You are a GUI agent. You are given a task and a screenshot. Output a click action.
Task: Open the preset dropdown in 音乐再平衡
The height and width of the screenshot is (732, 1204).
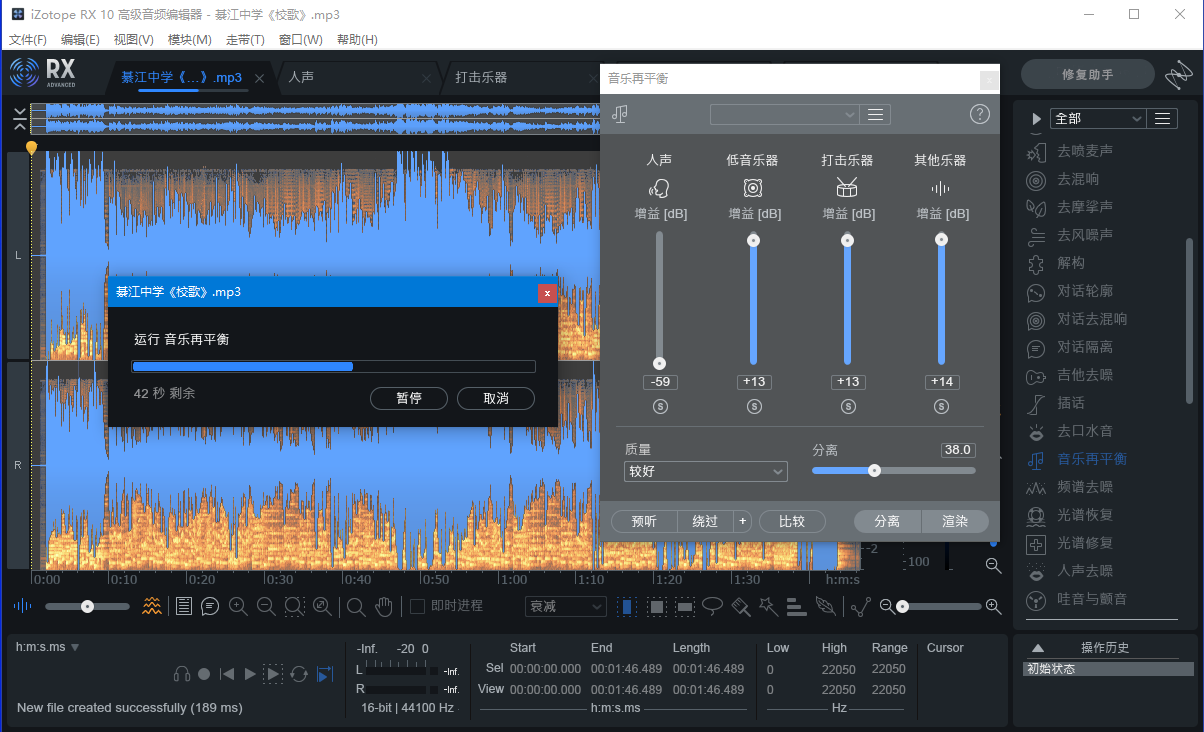[784, 115]
